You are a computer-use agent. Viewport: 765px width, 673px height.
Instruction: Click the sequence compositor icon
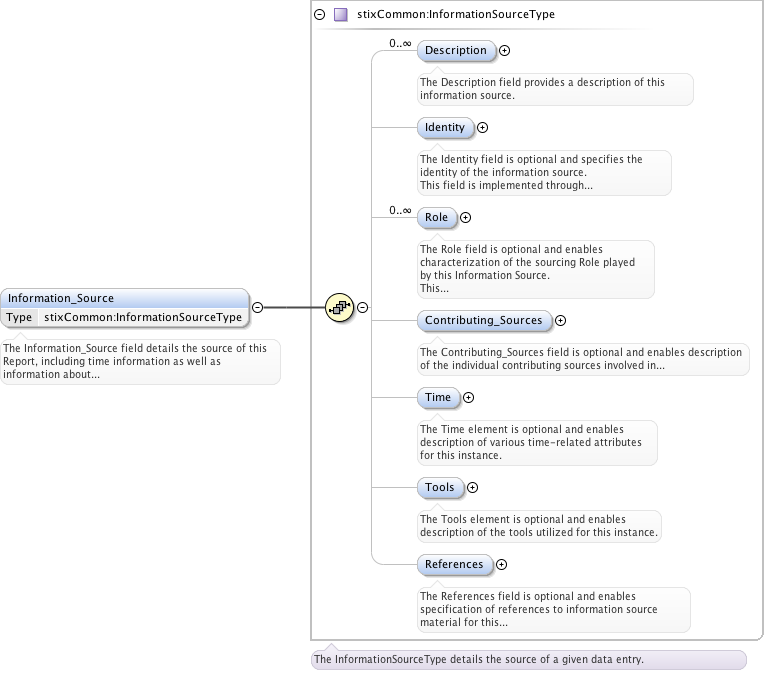340,308
